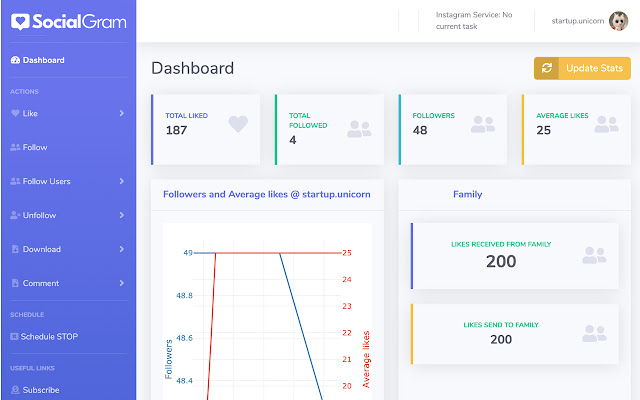This screenshot has width=640, height=400.
Task: Expand the Like submenu chevron
Action: pos(122,113)
